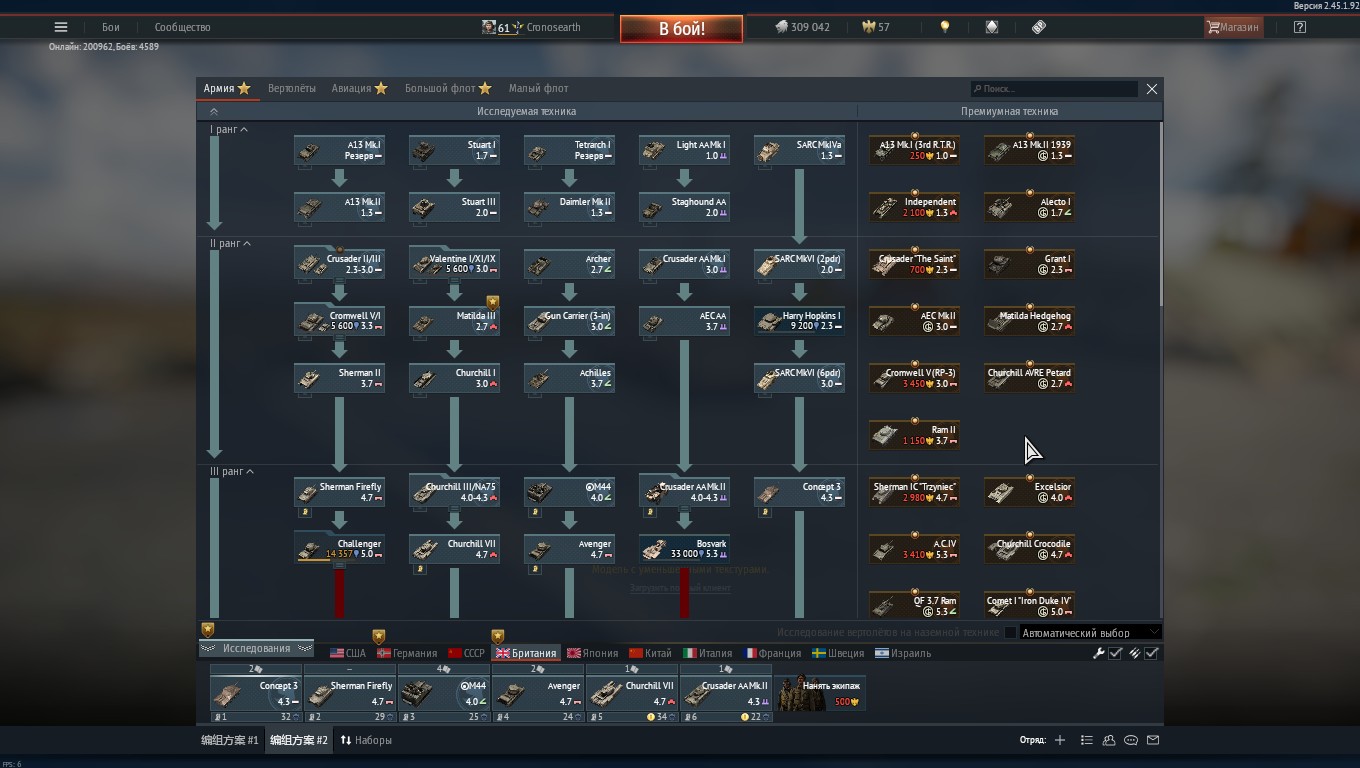This screenshot has width=1360, height=768.
Task: Click the player avatar next to Cronosearth
Action: click(489, 27)
